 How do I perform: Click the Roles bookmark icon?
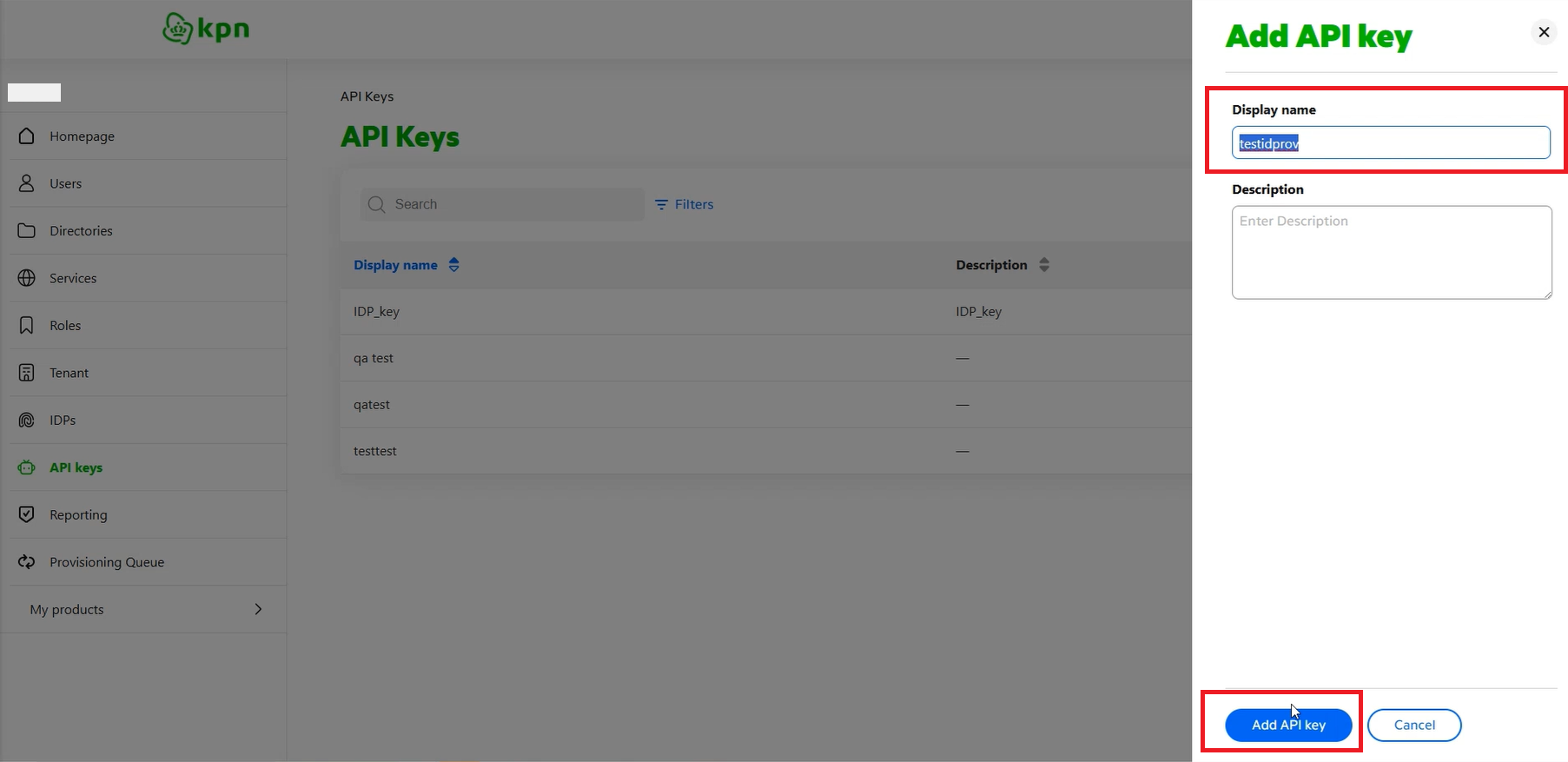27,325
